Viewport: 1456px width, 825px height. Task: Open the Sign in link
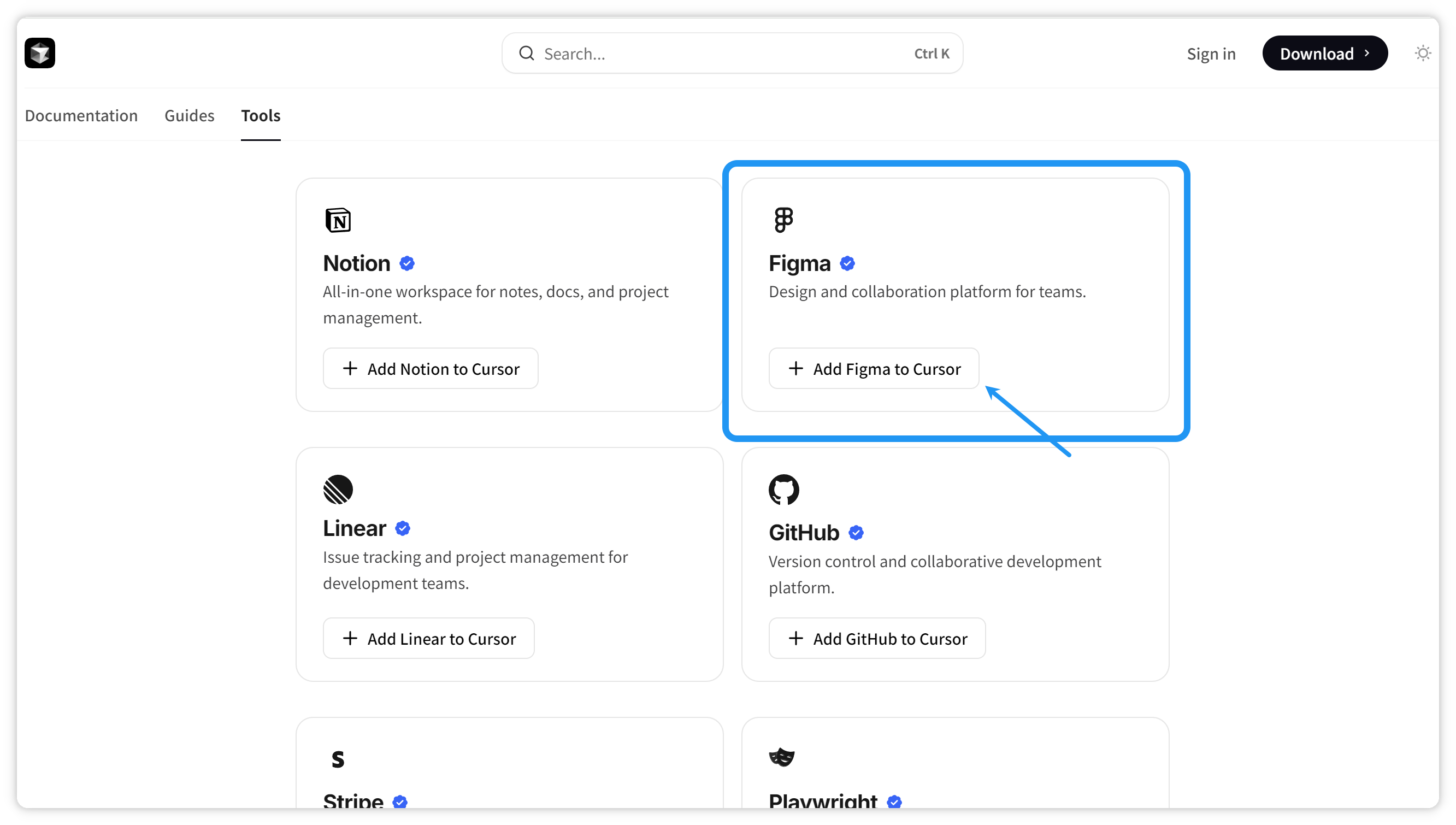pyautogui.click(x=1211, y=54)
